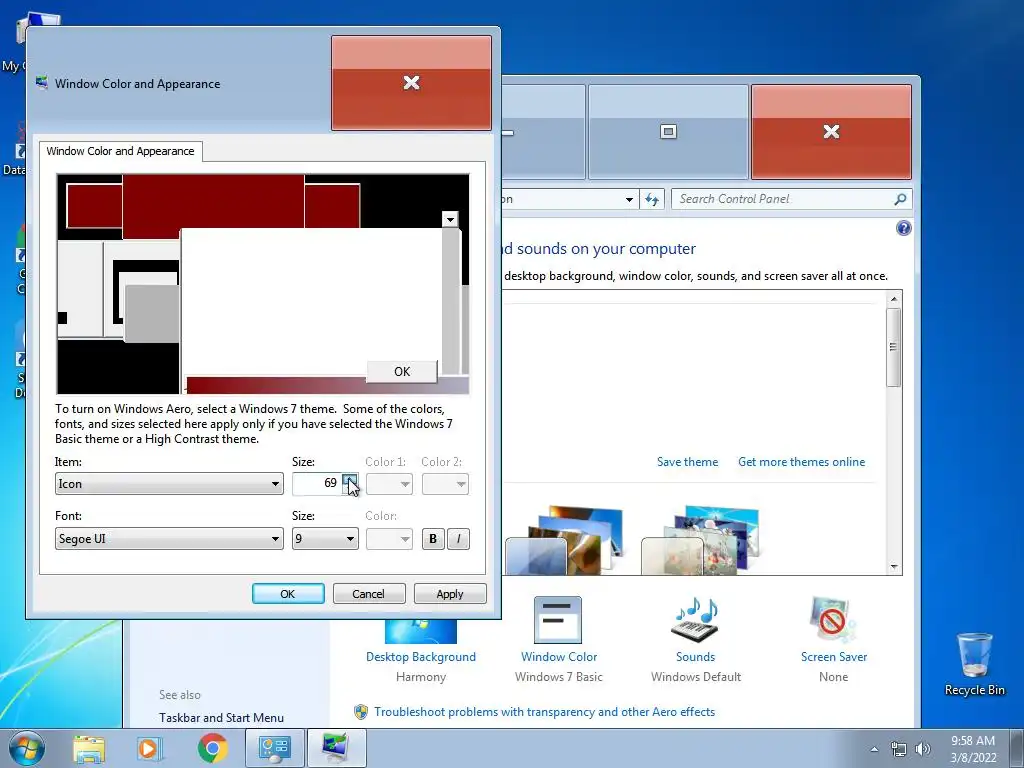Open the font Size dropdown showing 9
Viewport: 1024px width, 768px height.
325,539
